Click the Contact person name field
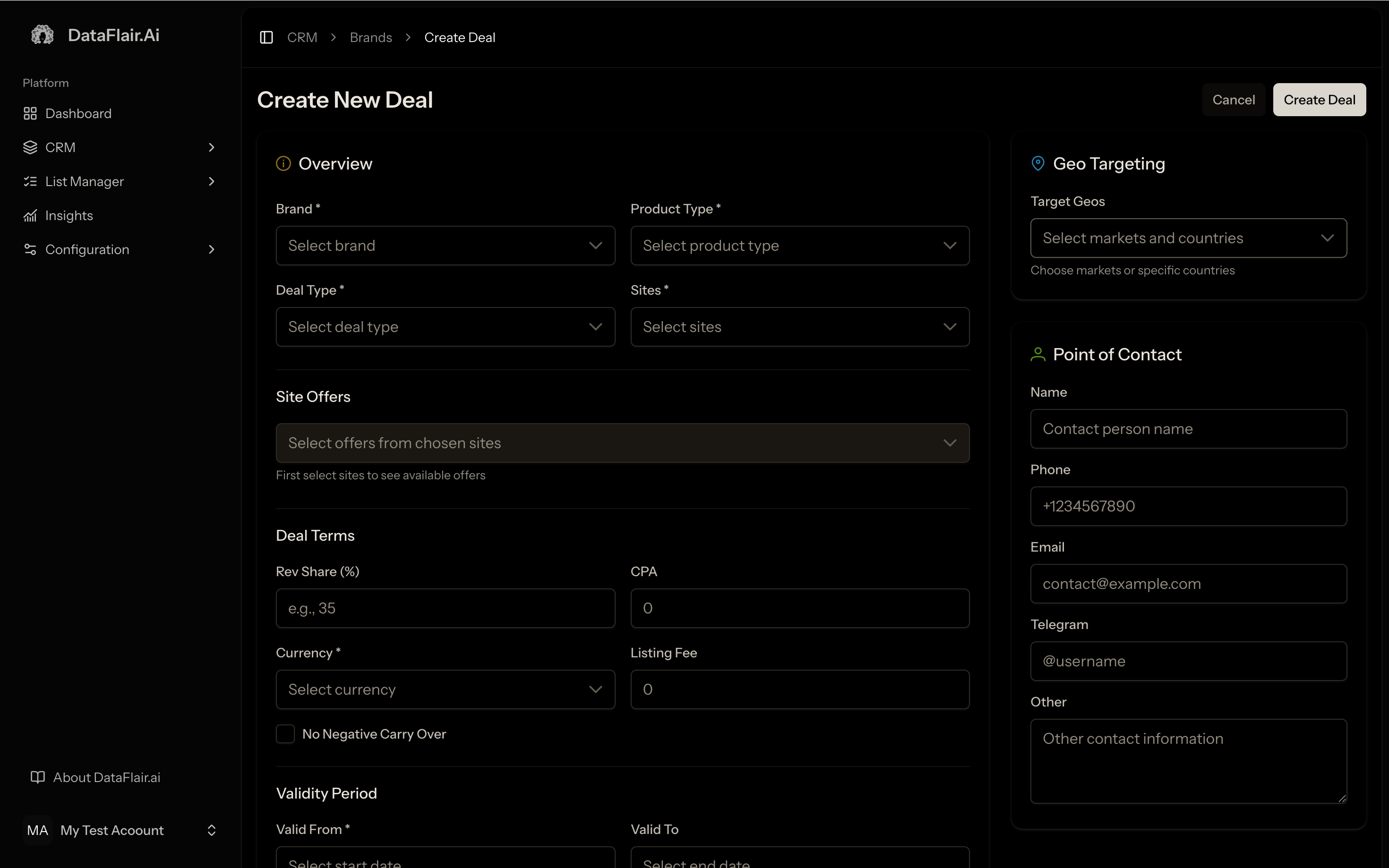This screenshot has width=1389, height=868. coord(1188,429)
